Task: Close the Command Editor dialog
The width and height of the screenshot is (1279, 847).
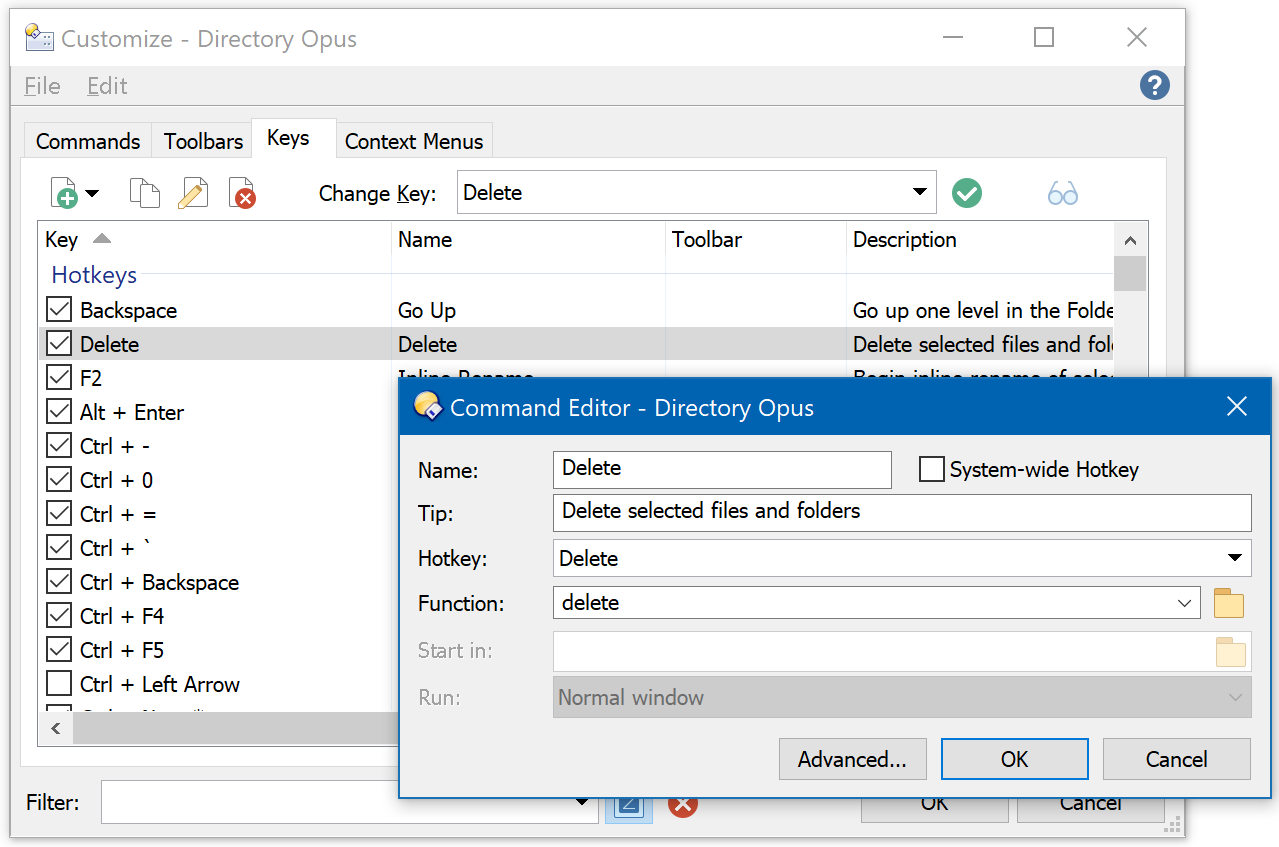Action: (1237, 406)
